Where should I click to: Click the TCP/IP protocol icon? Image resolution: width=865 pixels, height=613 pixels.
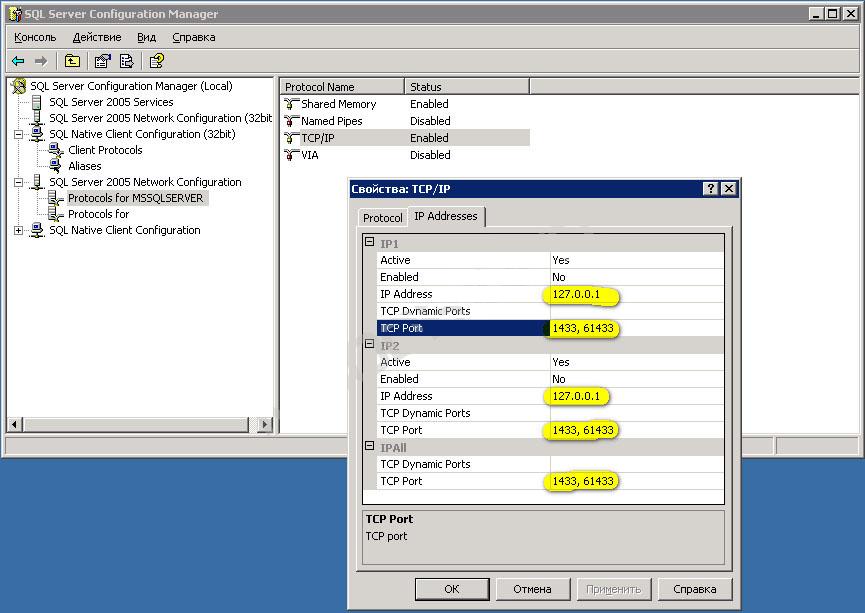[291, 138]
